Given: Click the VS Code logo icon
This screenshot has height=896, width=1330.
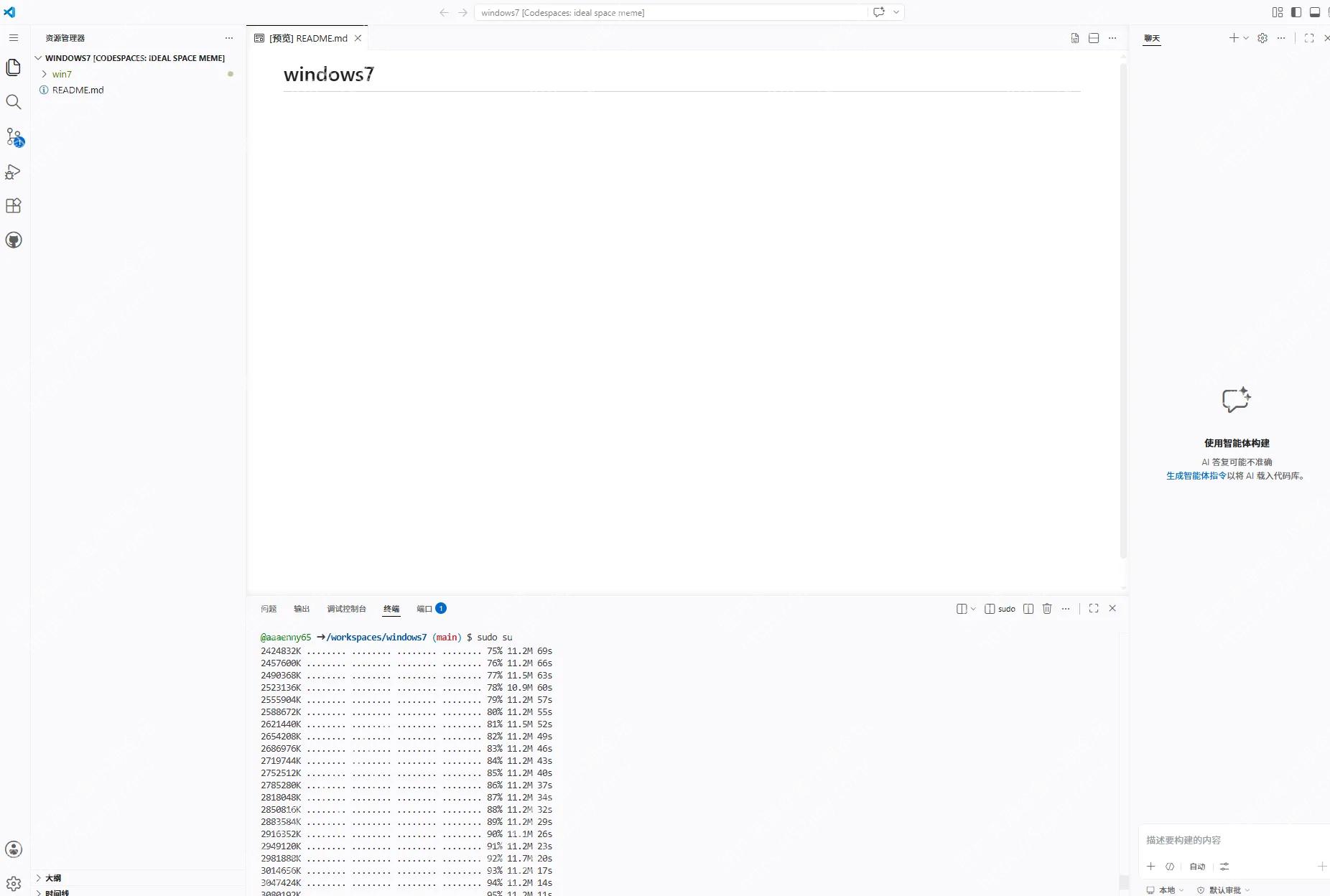Looking at the screenshot, I should click(x=9, y=12).
